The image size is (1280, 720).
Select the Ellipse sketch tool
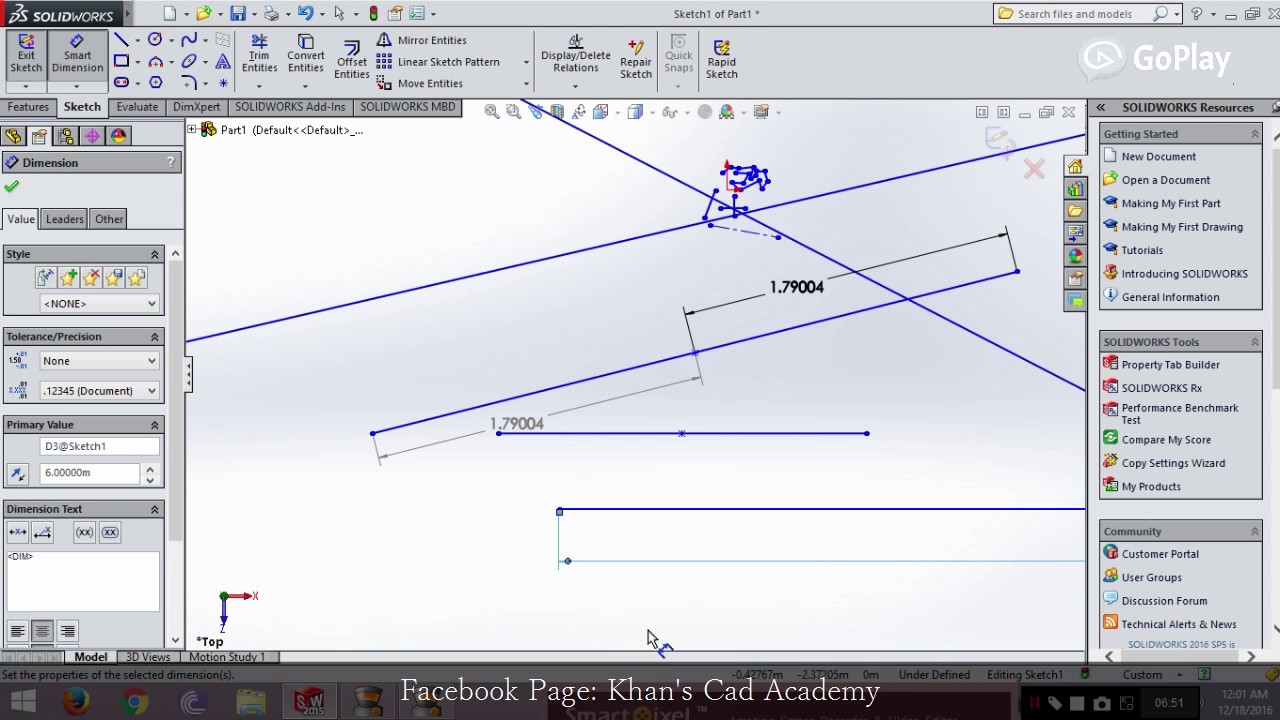189,61
